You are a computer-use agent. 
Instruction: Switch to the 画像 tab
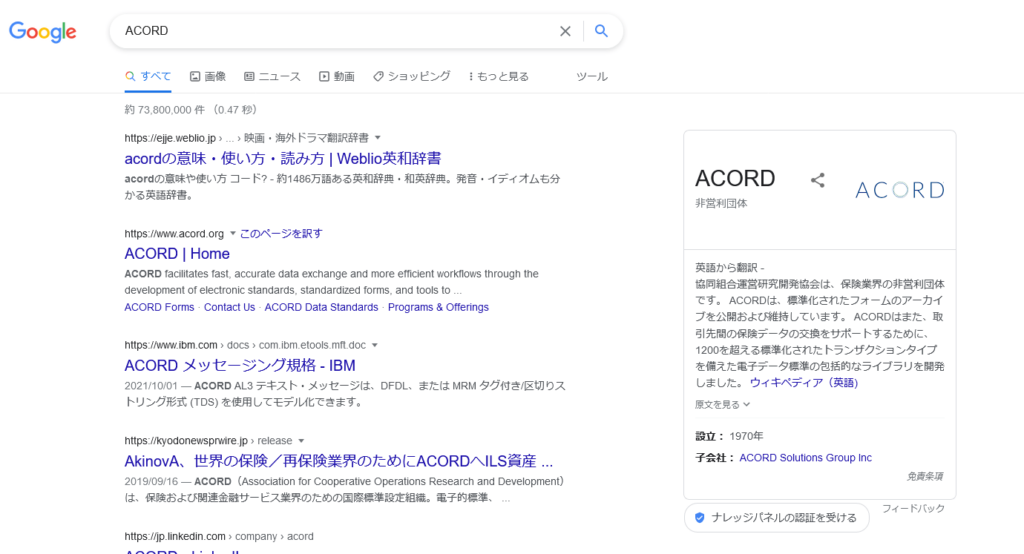coord(208,76)
